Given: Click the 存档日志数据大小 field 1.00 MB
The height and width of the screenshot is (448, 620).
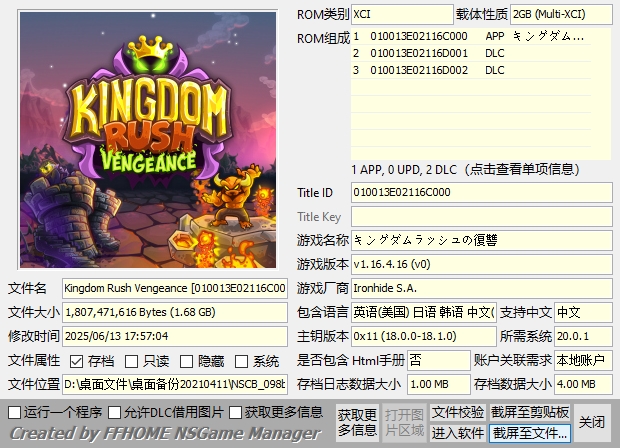Looking at the screenshot, I should tap(439, 384).
